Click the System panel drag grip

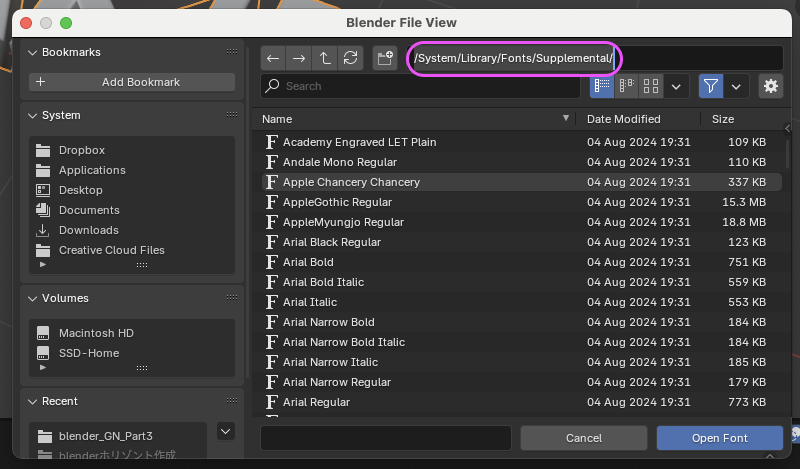(x=232, y=115)
